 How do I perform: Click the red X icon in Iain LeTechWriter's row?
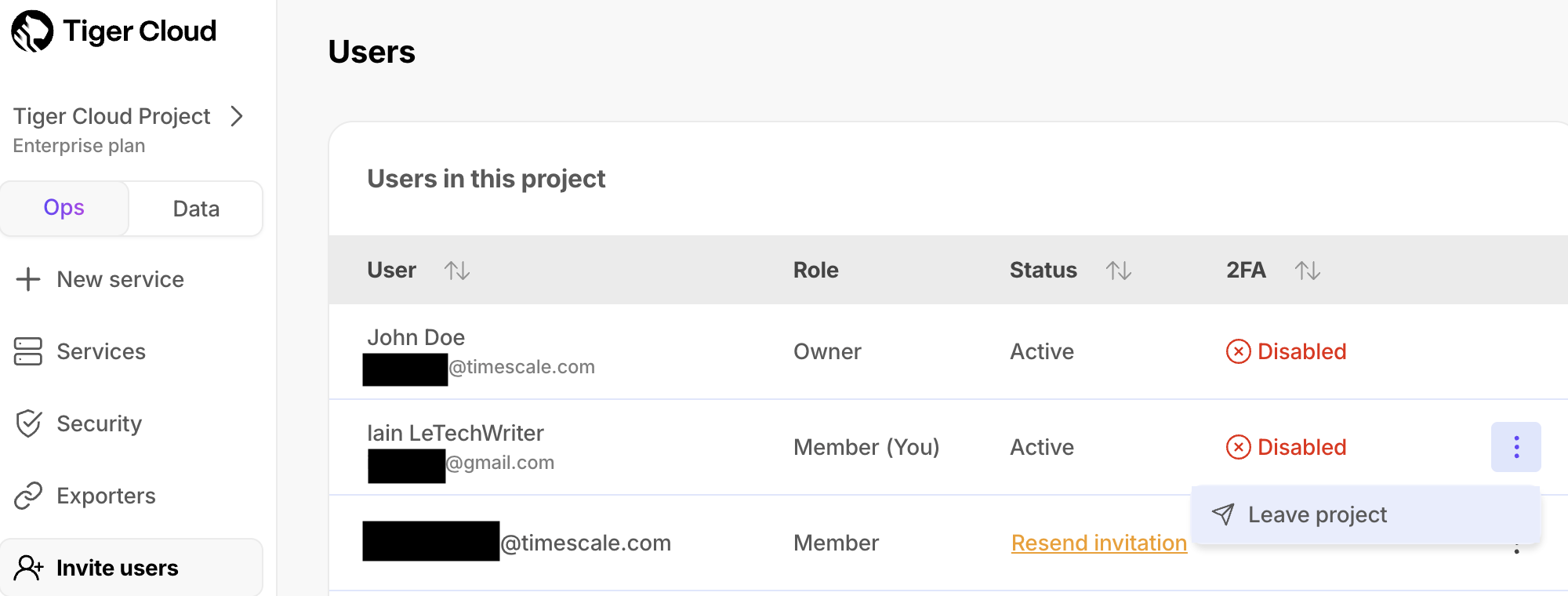pyautogui.click(x=1239, y=447)
